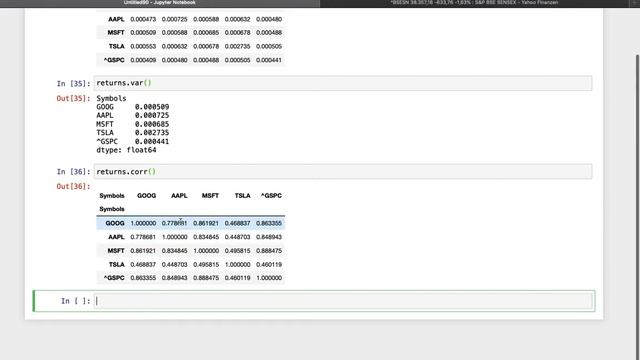Click the dtype: float64 line
This screenshot has width=640, height=360.
[126, 150]
